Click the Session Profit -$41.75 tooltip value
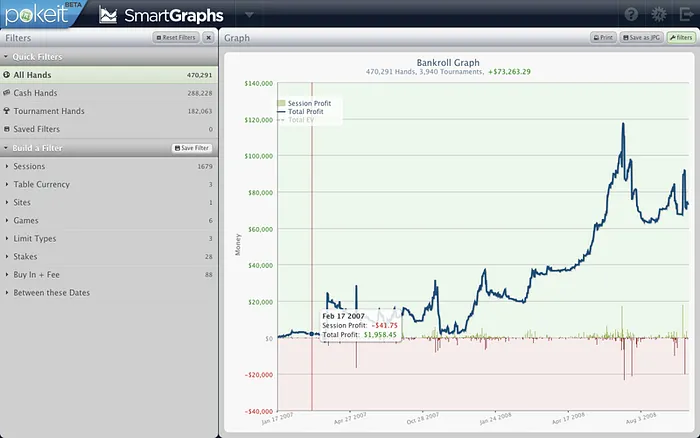Screen dimensions: 700x438 point(384,325)
